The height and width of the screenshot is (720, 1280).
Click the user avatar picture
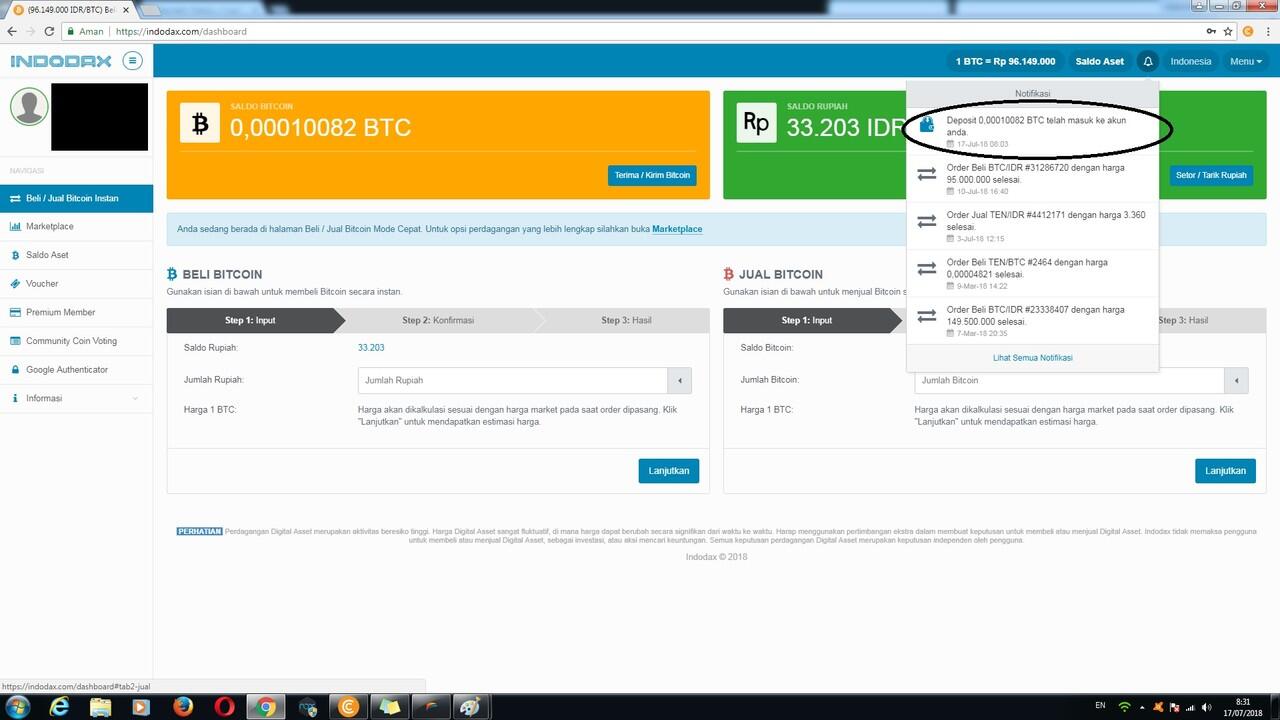pyautogui.click(x=28, y=107)
